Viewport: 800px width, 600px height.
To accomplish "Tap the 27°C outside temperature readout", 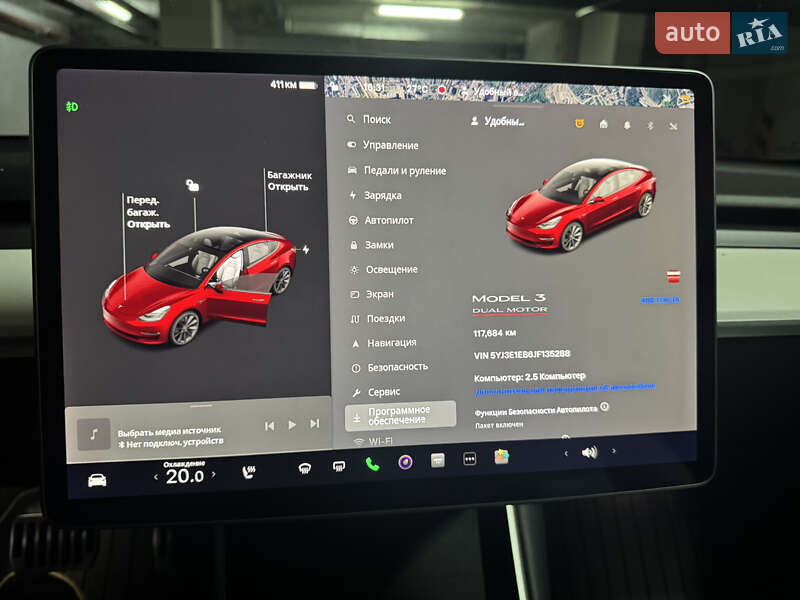I will 417,89.
